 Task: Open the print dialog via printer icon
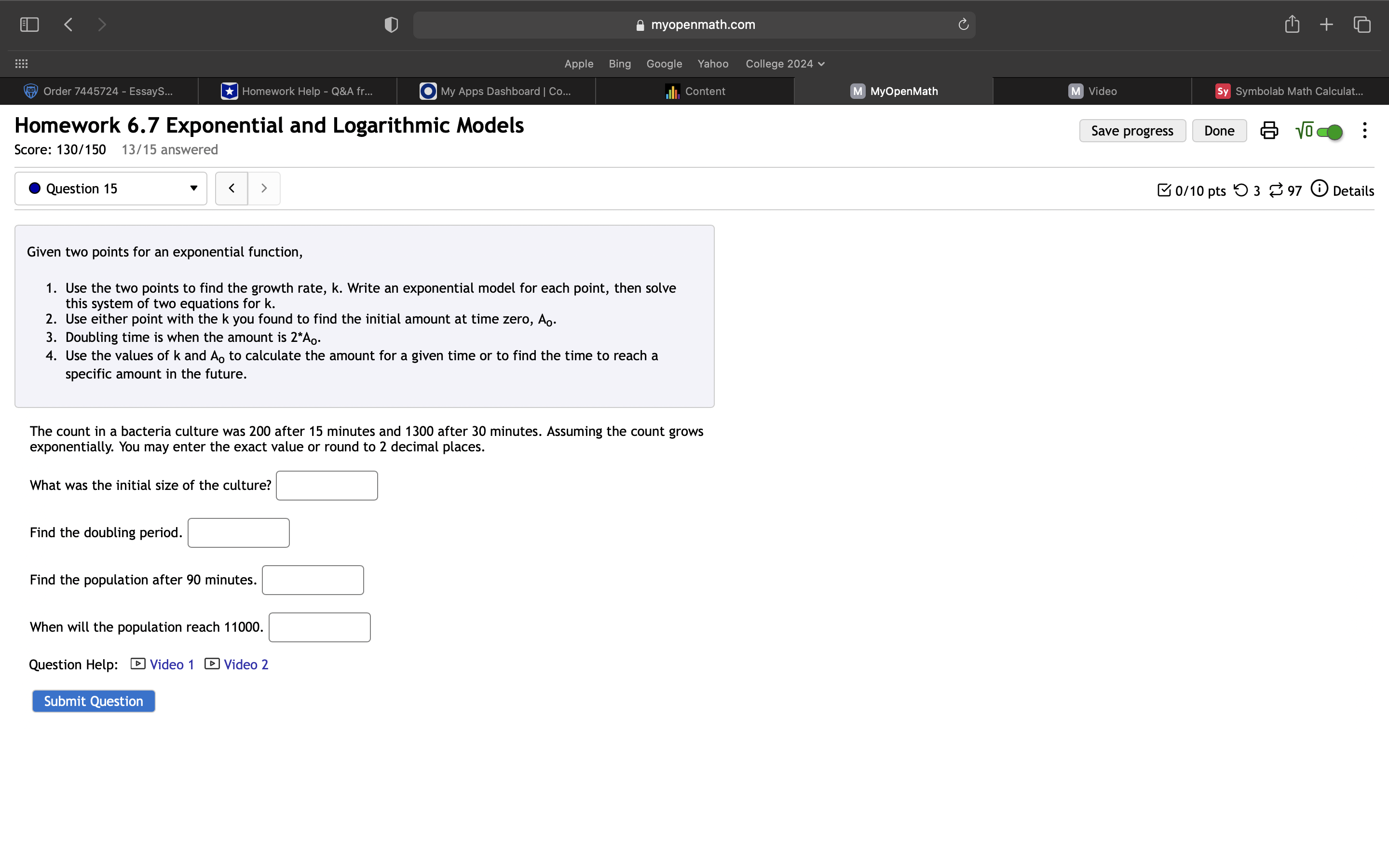[x=1268, y=130]
